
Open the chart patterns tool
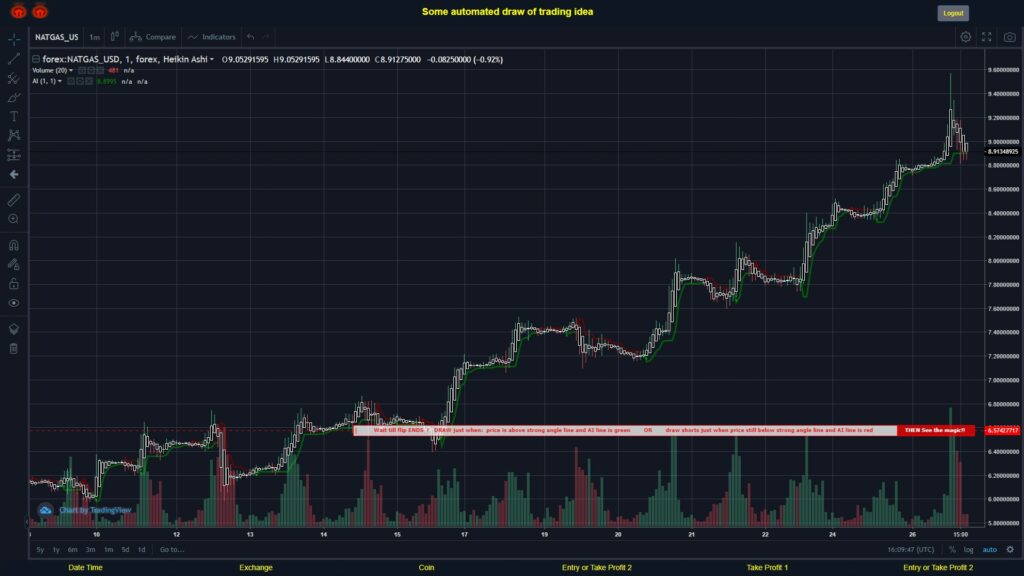tap(14, 135)
